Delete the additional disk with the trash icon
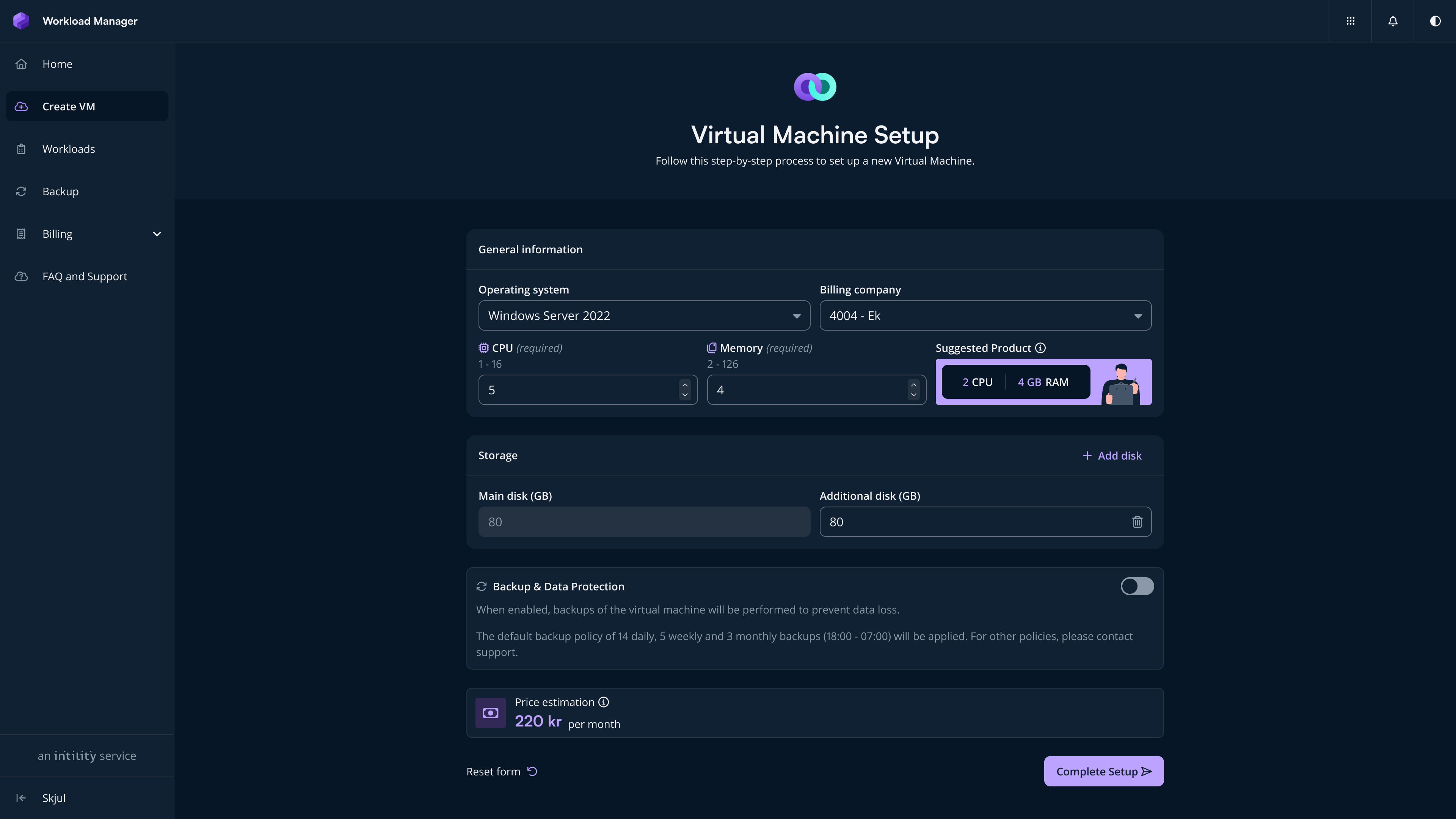Viewport: 1456px width, 819px height. (1138, 522)
